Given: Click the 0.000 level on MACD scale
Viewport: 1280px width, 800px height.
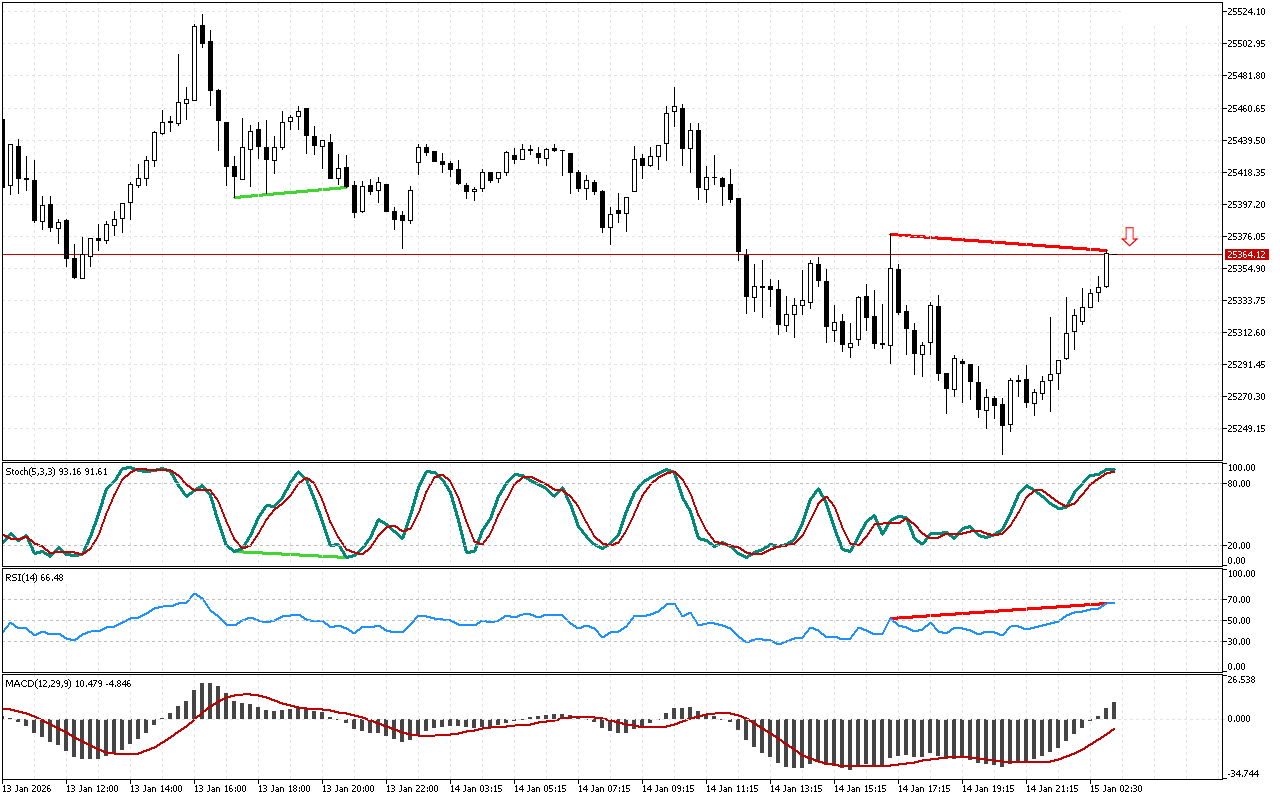Looking at the screenshot, I should click(1241, 718).
